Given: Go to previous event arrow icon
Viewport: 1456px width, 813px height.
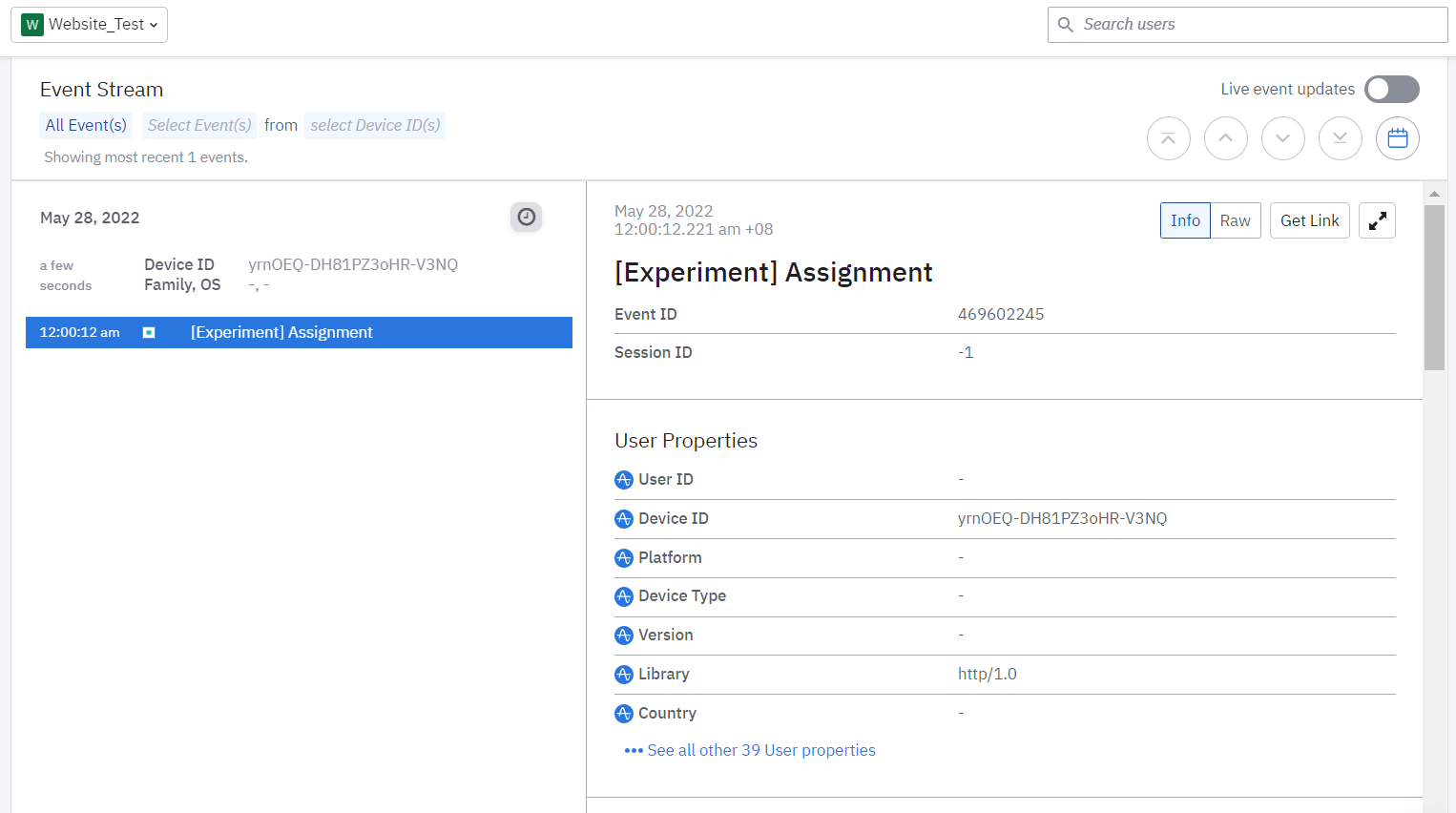Looking at the screenshot, I should 1225,139.
